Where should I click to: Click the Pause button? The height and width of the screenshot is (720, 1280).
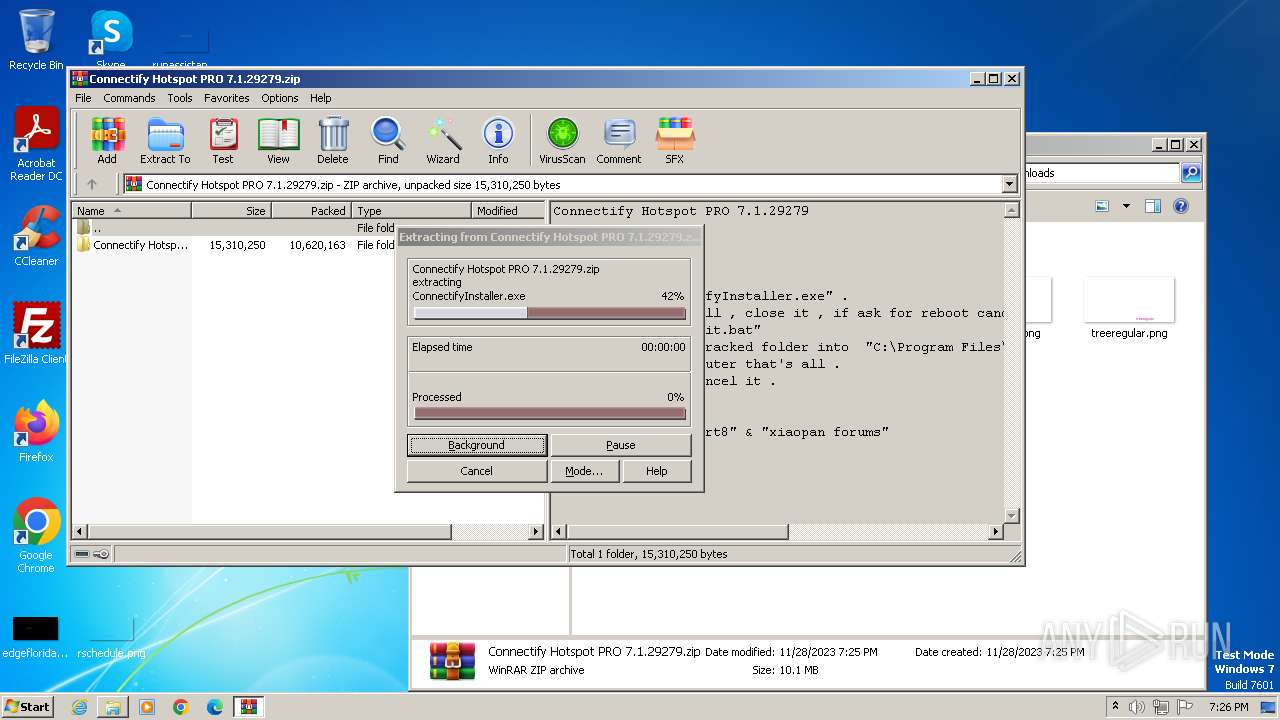pyautogui.click(x=620, y=445)
